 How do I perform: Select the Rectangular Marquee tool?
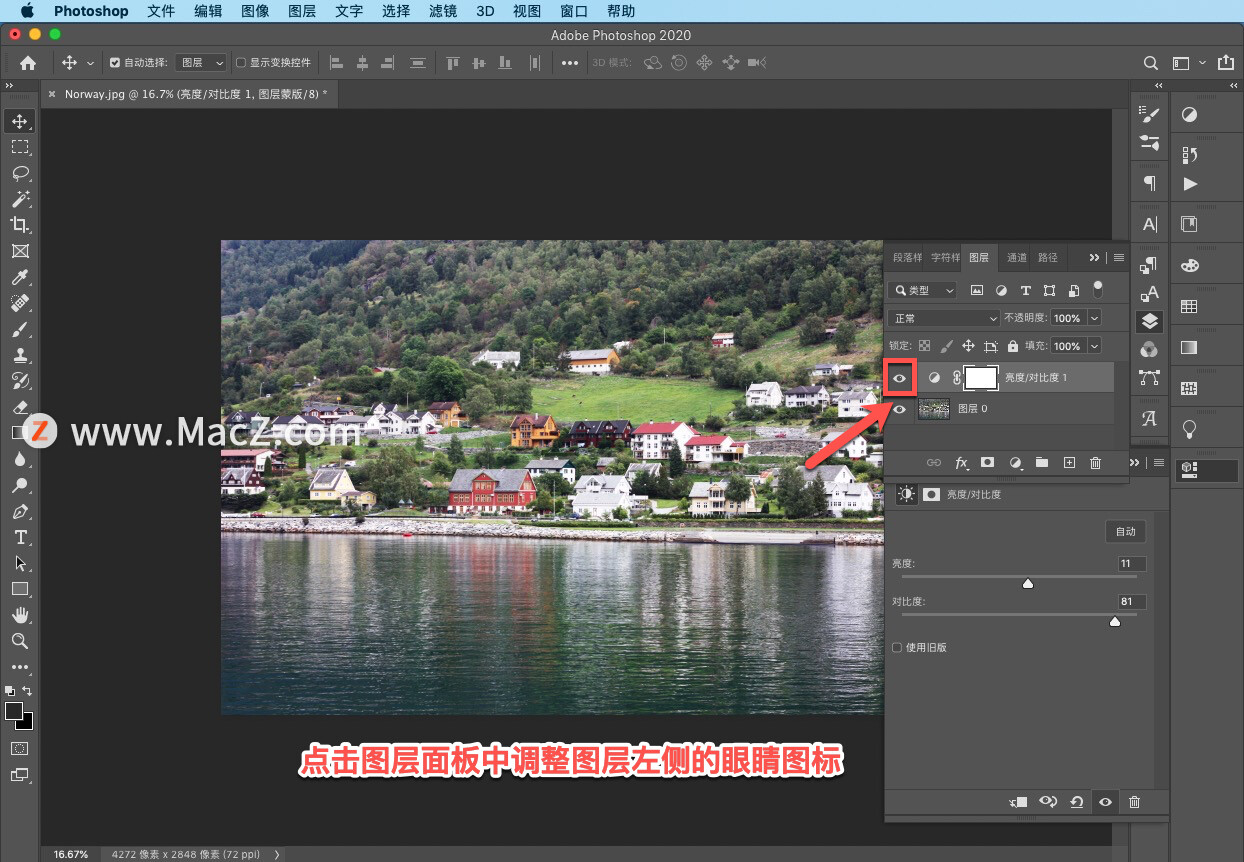[20, 147]
